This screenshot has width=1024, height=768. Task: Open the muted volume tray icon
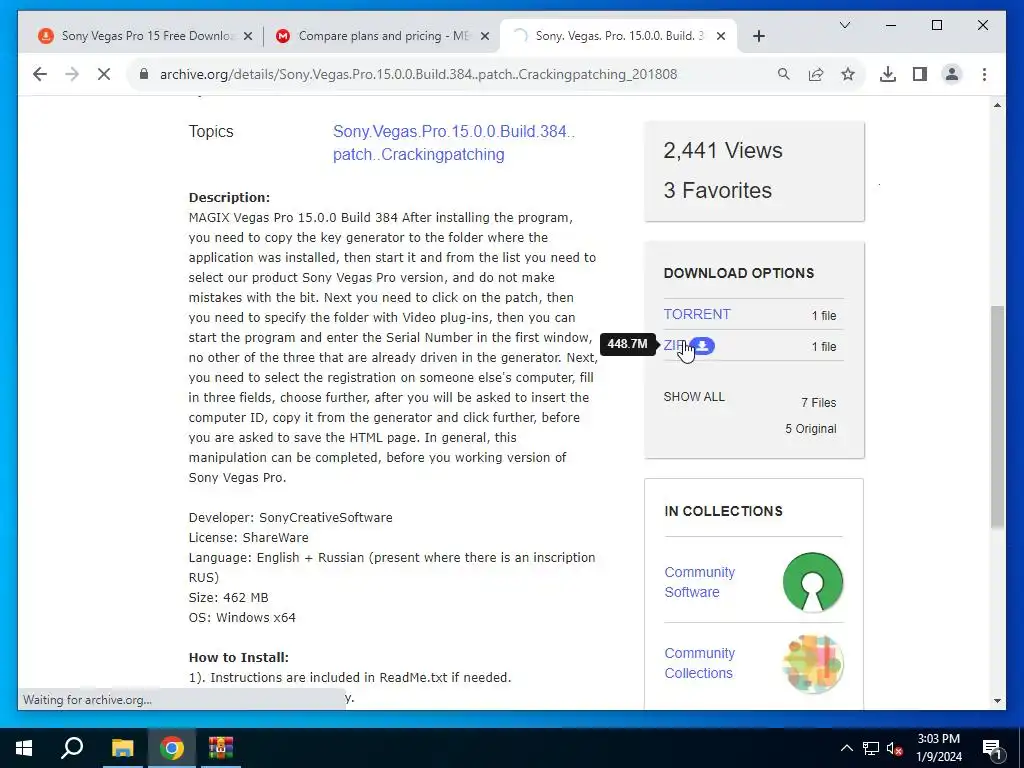click(x=895, y=748)
